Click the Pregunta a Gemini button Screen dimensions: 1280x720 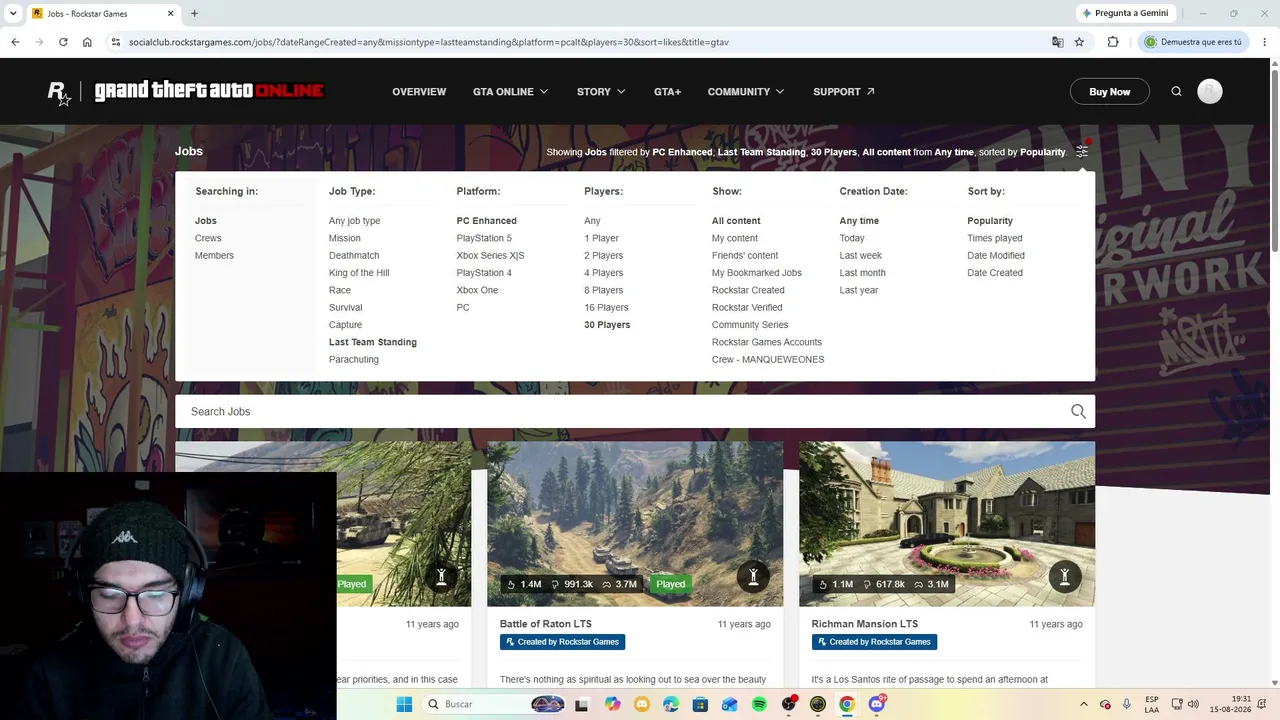pyautogui.click(x=1125, y=13)
